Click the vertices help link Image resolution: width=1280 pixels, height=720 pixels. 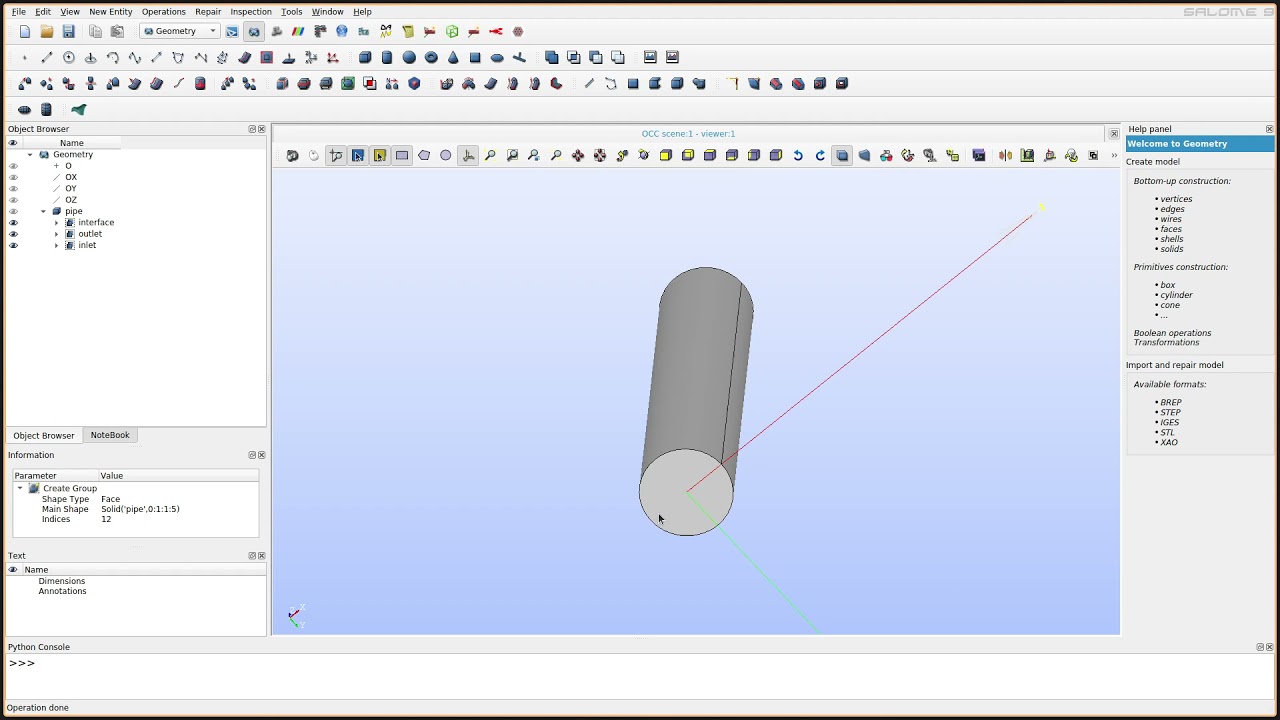pyautogui.click(x=1177, y=199)
